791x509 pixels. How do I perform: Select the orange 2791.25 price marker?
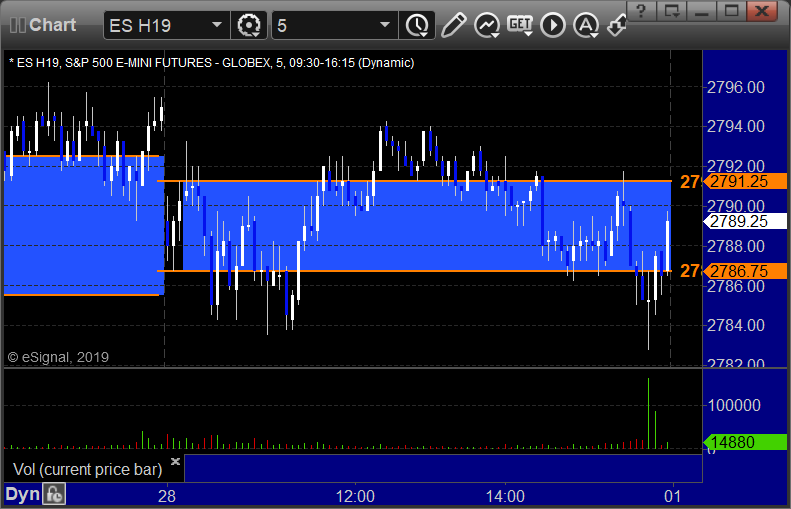click(x=745, y=181)
